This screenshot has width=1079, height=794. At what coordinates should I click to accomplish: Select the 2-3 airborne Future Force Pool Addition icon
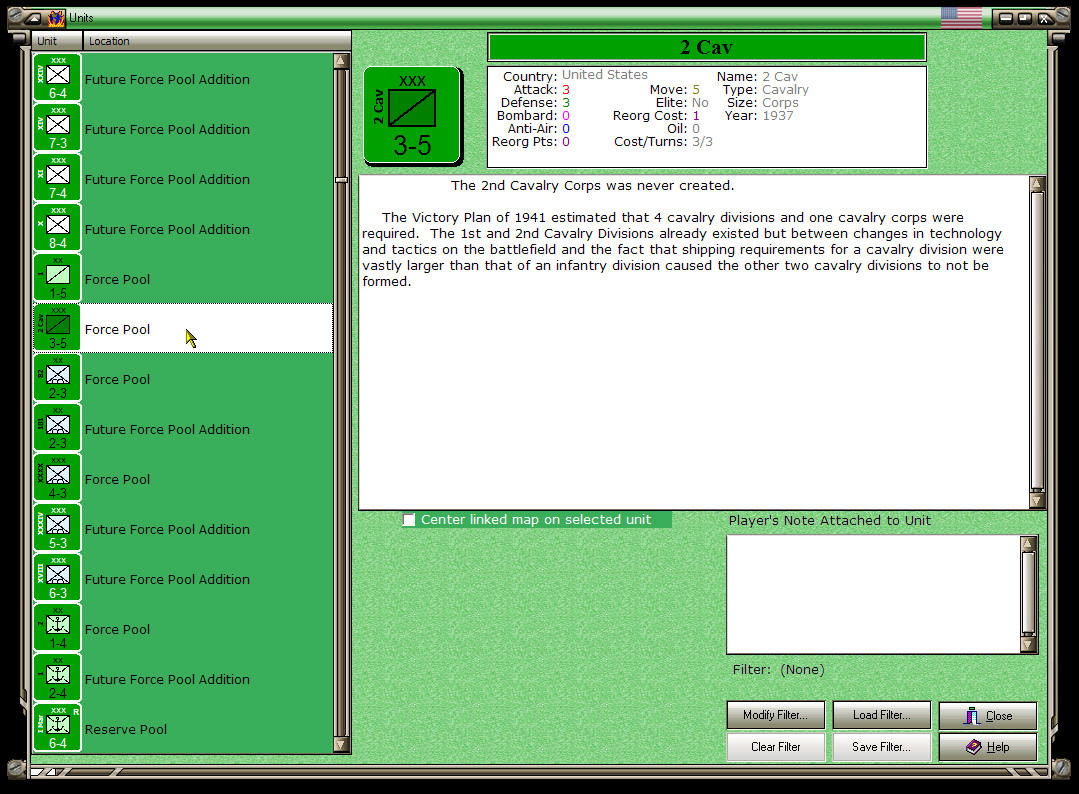57,428
